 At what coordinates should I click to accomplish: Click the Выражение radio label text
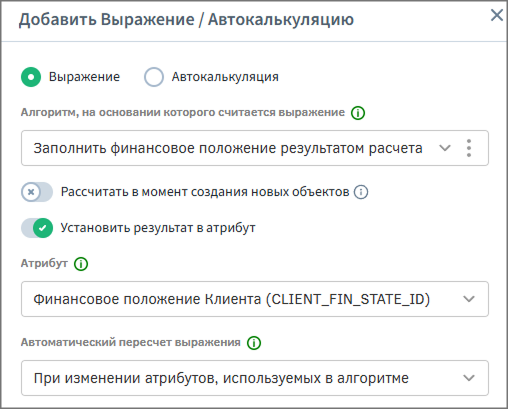84,77
